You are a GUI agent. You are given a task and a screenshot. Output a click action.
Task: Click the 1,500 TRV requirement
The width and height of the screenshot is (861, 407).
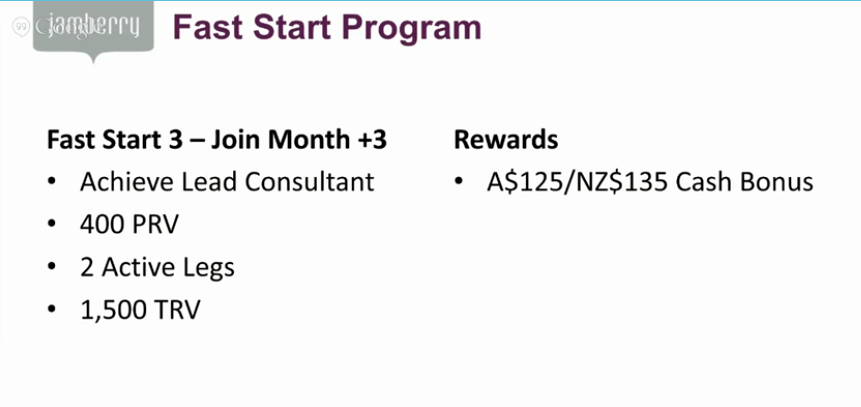[140, 310]
